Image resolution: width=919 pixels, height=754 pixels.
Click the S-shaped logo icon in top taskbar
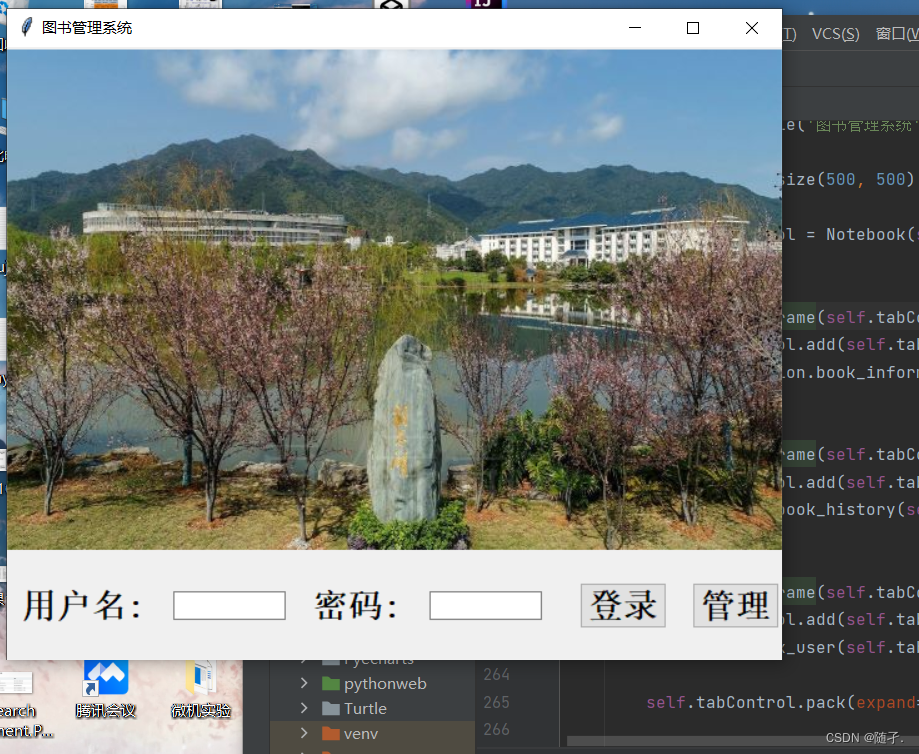(x=393, y=6)
